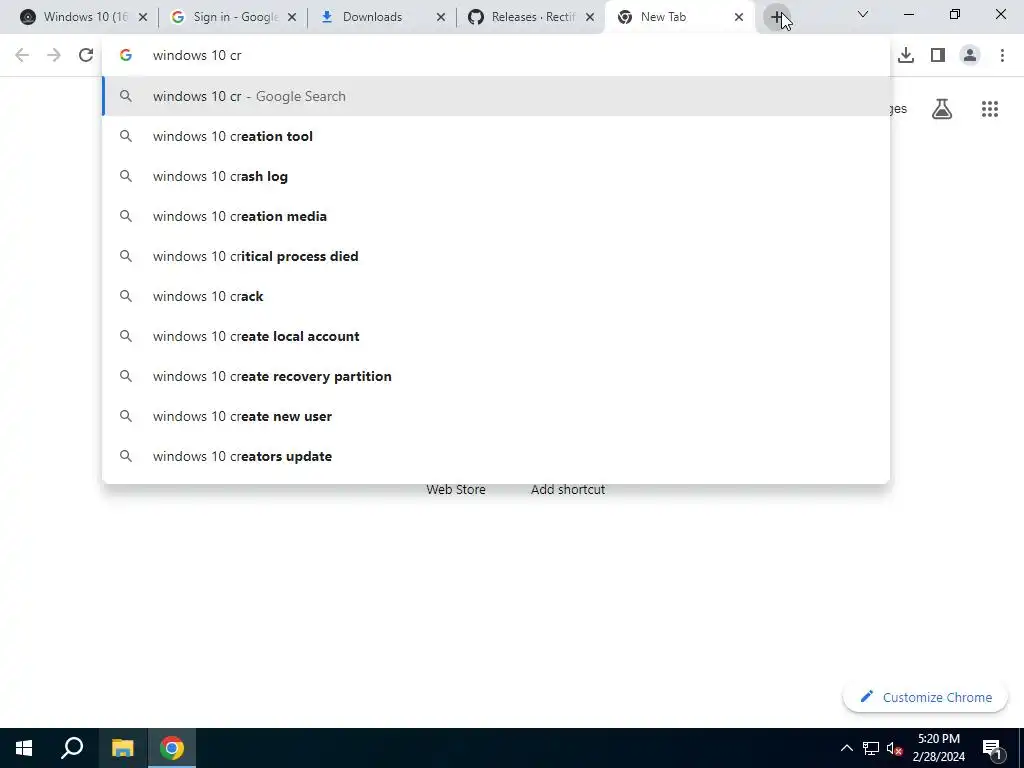Image resolution: width=1024 pixels, height=768 pixels.
Task: Pick the 'windows 10 crash log' suggestion
Action: pos(496,176)
